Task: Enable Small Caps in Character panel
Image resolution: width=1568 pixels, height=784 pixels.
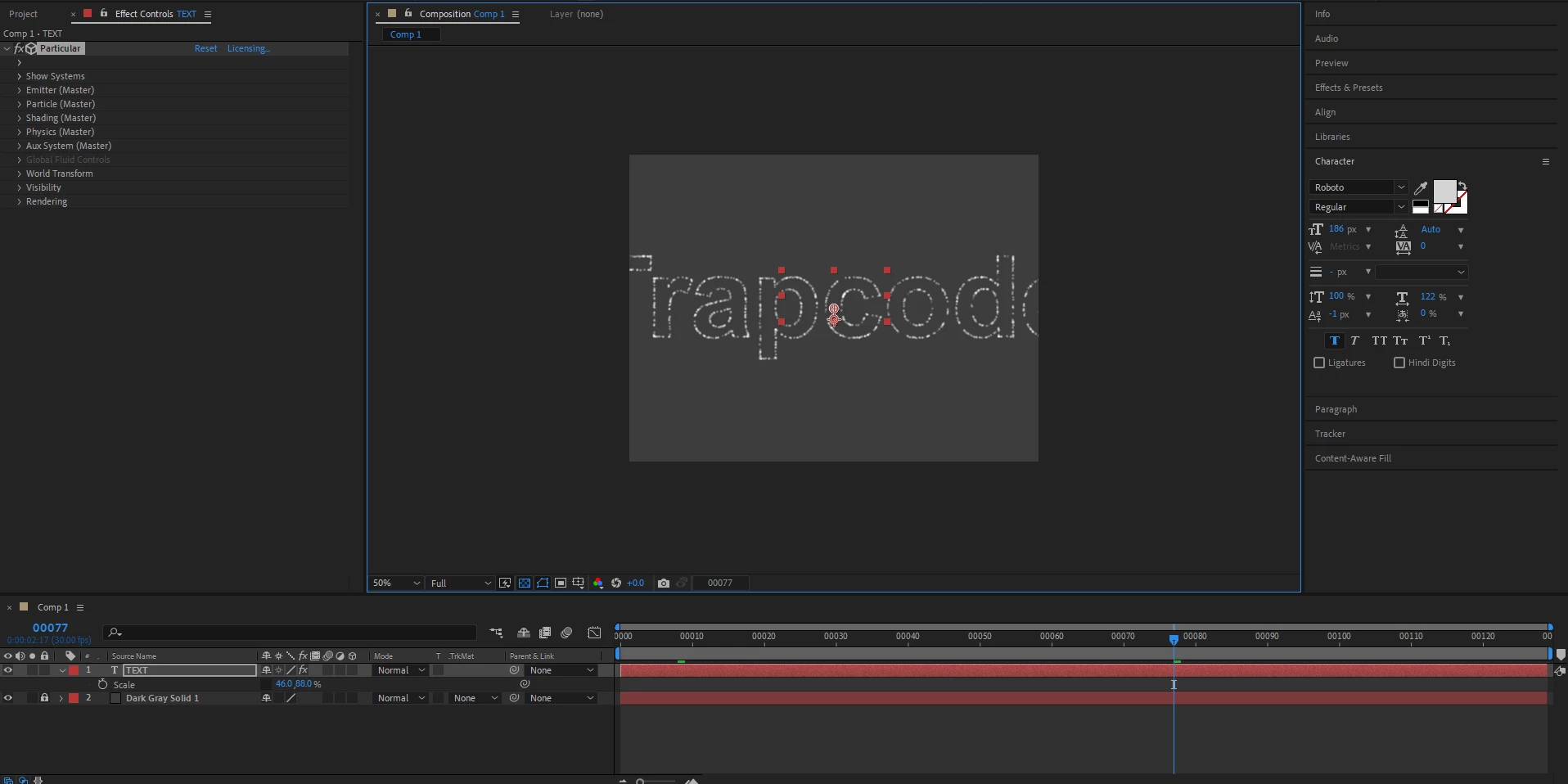Action: coord(1401,340)
